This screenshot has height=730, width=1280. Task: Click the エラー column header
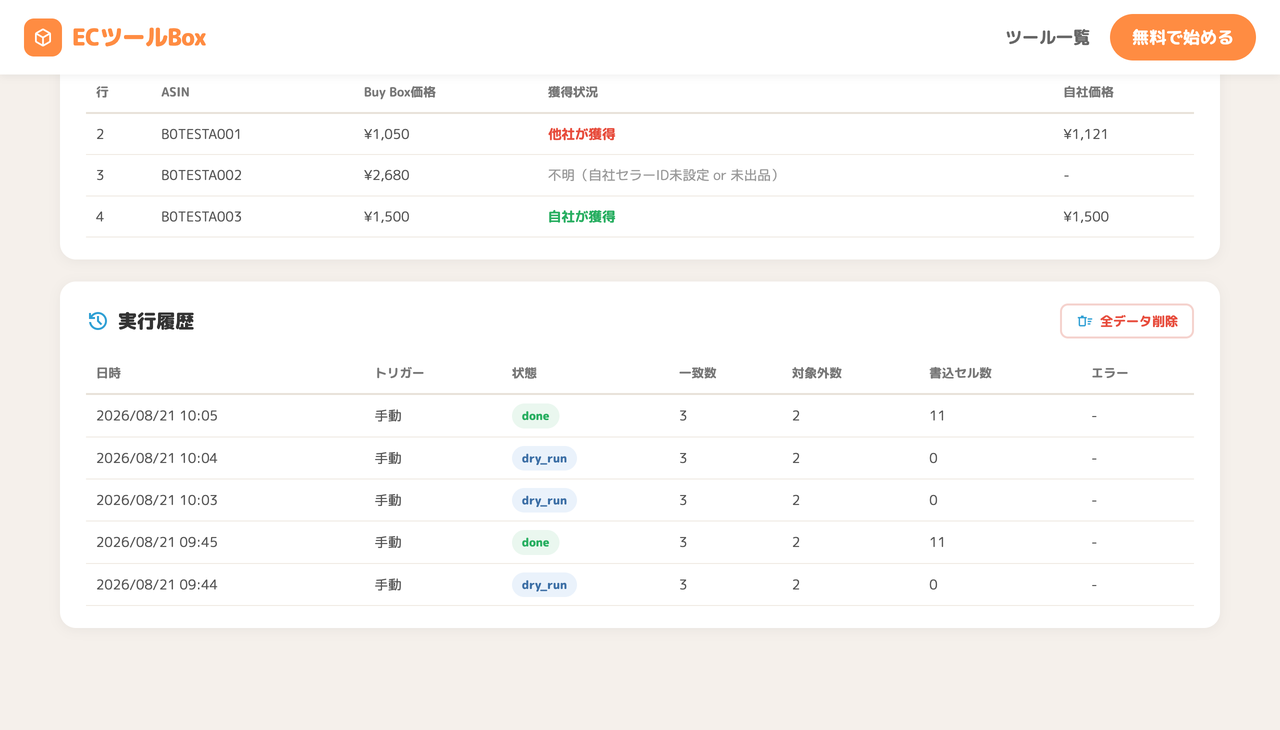point(1110,373)
